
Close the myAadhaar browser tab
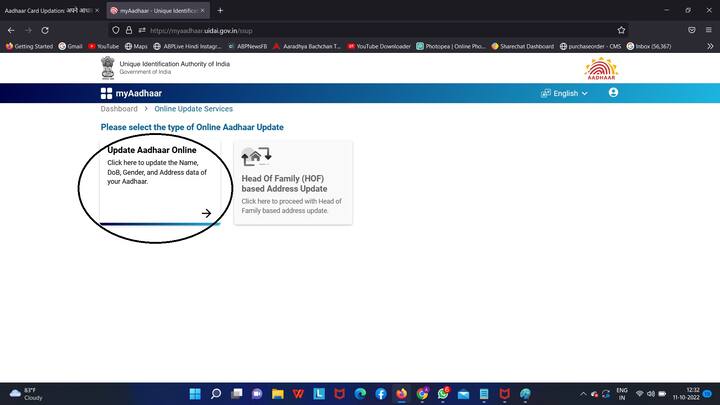coord(202,10)
